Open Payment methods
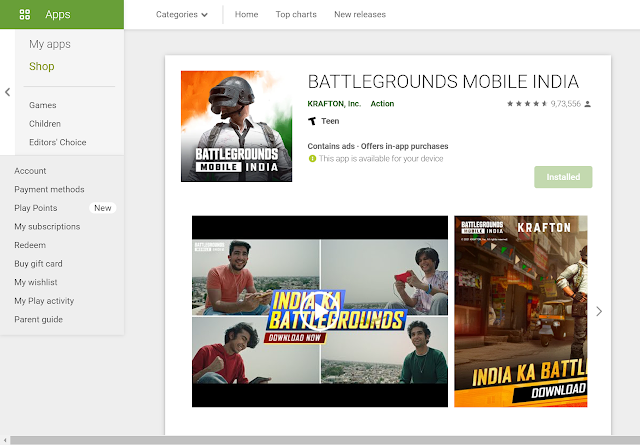640x445 pixels. pos(49,189)
